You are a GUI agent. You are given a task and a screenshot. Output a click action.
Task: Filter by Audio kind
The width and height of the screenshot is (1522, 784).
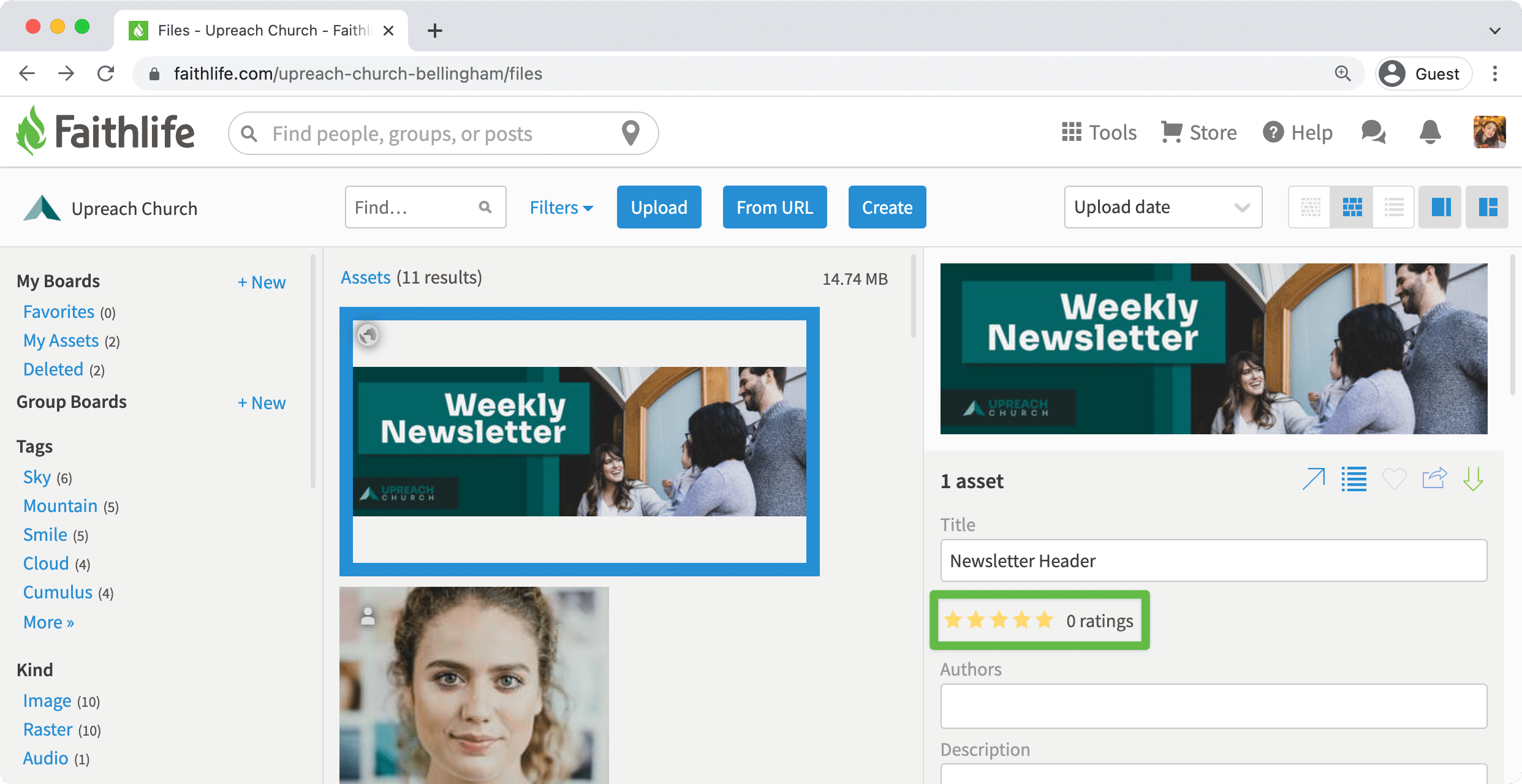45,758
